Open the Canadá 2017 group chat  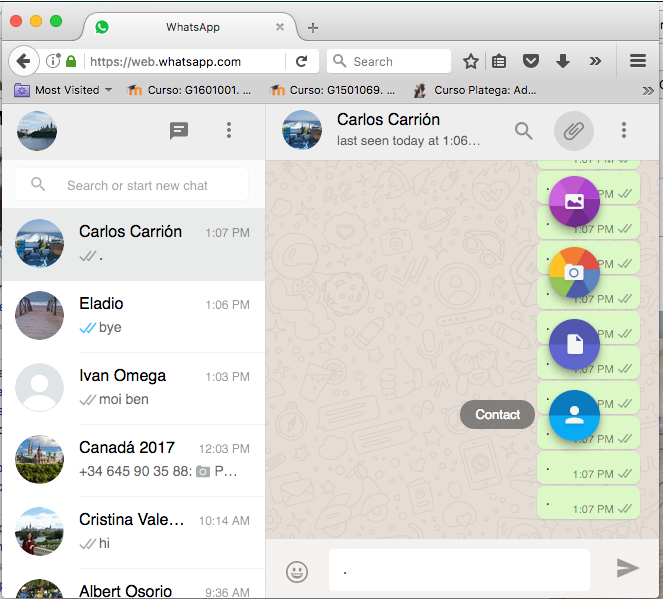134,460
